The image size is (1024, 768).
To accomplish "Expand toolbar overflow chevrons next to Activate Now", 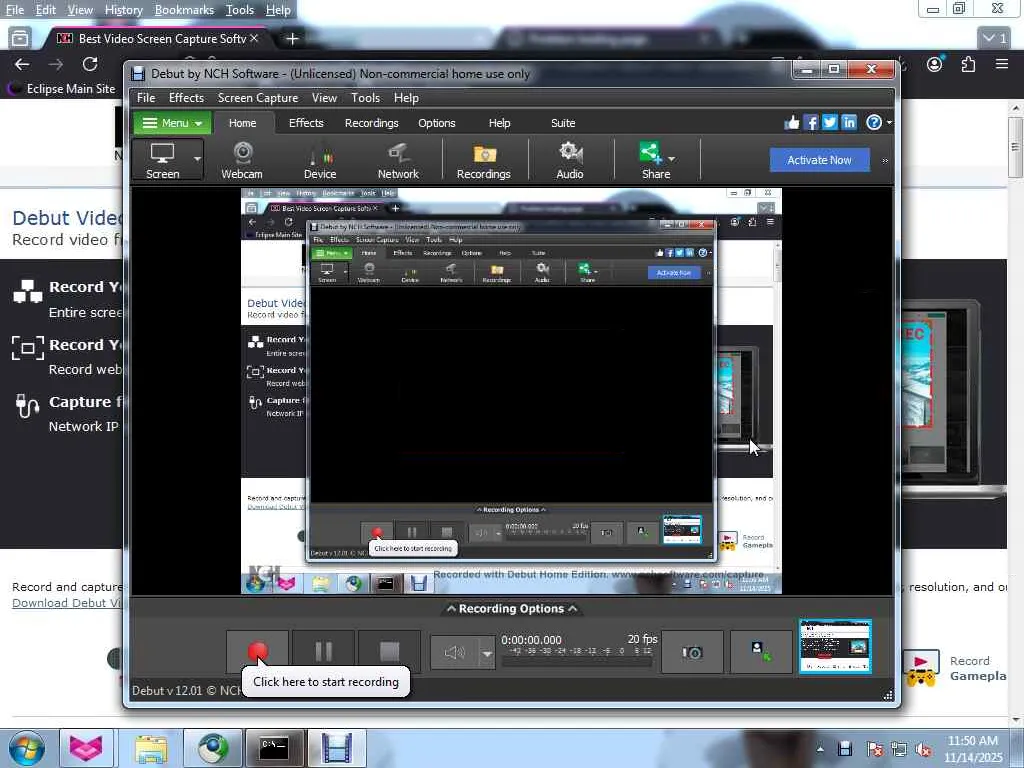I will click(885, 161).
